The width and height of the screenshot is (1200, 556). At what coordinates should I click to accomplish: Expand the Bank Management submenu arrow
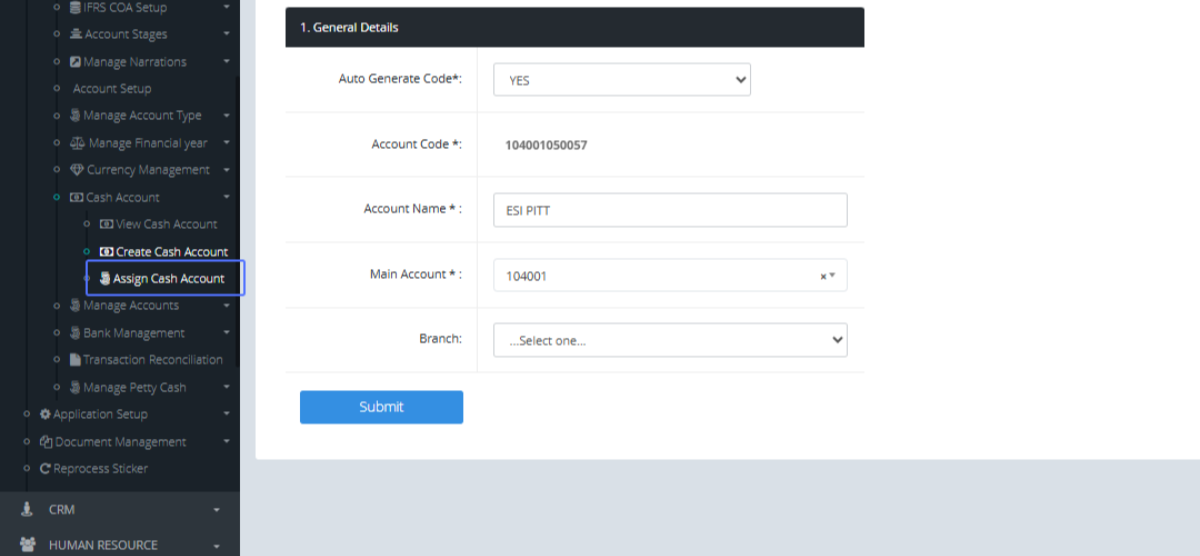point(227,333)
